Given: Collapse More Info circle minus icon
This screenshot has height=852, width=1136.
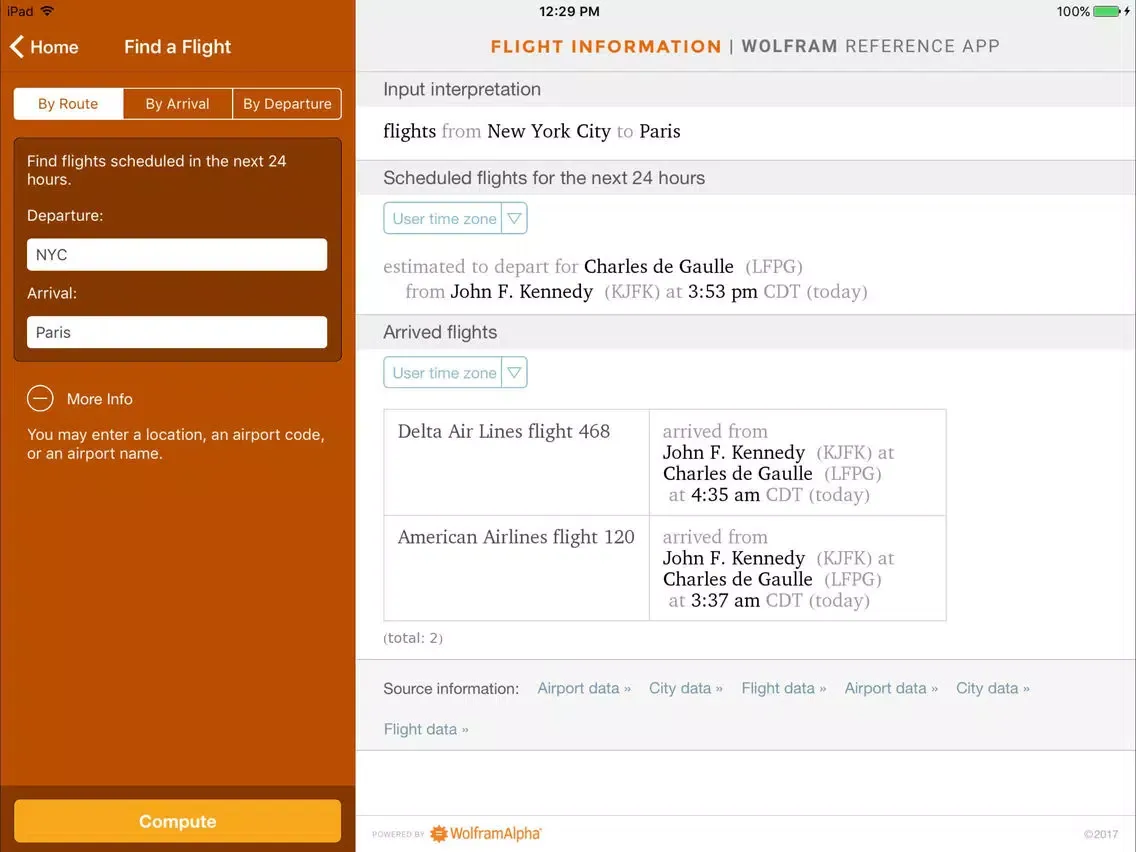Looking at the screenshot, I should (x=41, y=398).
